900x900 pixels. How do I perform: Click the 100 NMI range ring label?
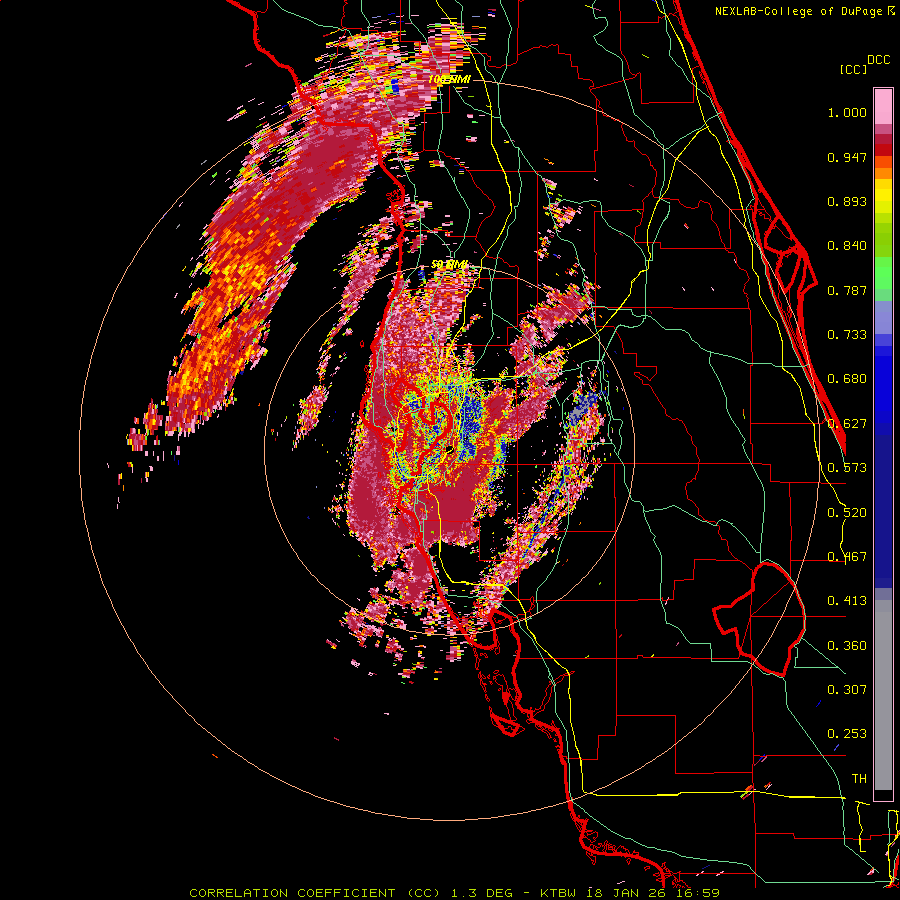(x=449, y=79)
